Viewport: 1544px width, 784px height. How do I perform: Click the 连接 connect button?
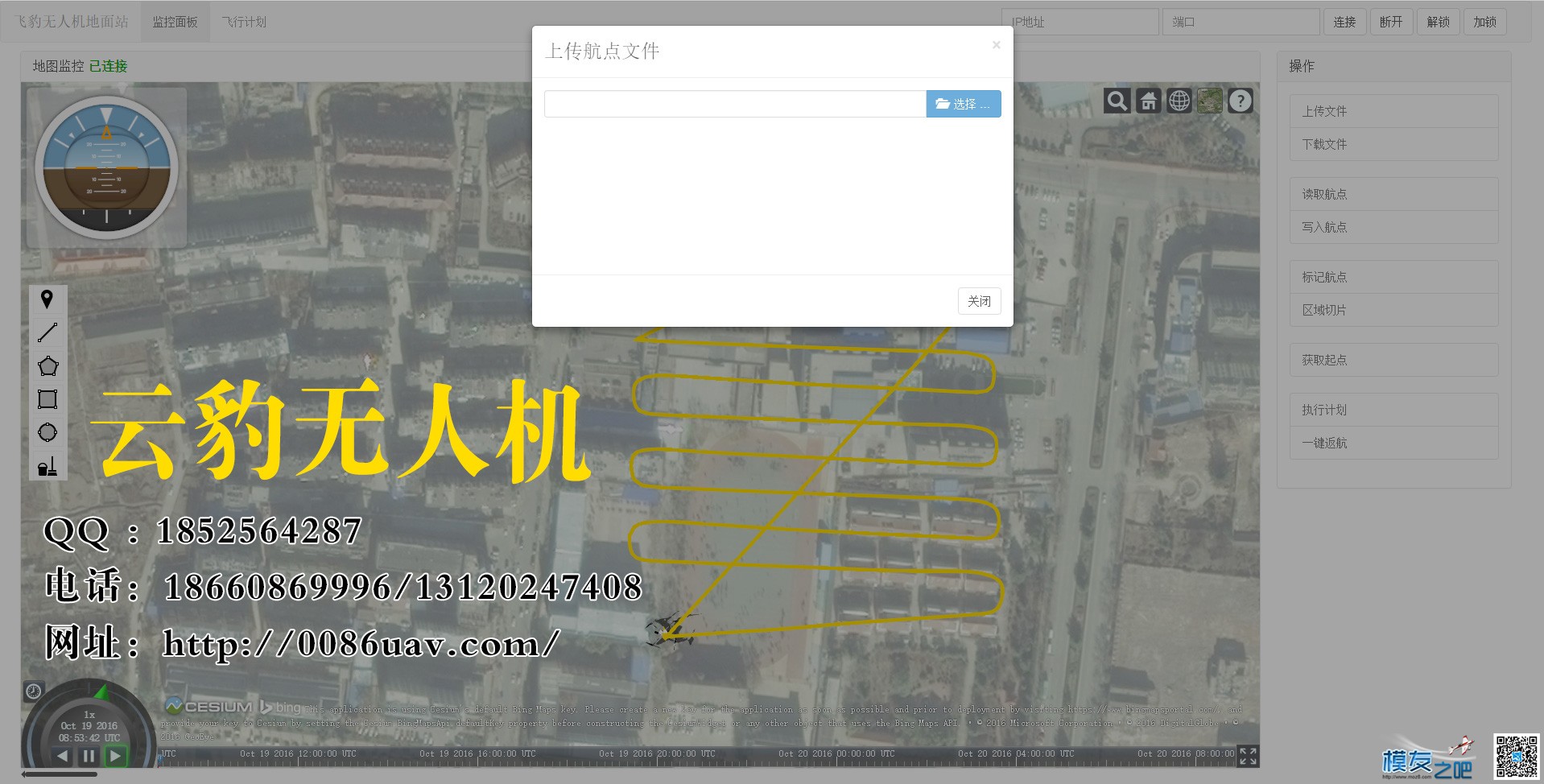[x=1344, y=22]
